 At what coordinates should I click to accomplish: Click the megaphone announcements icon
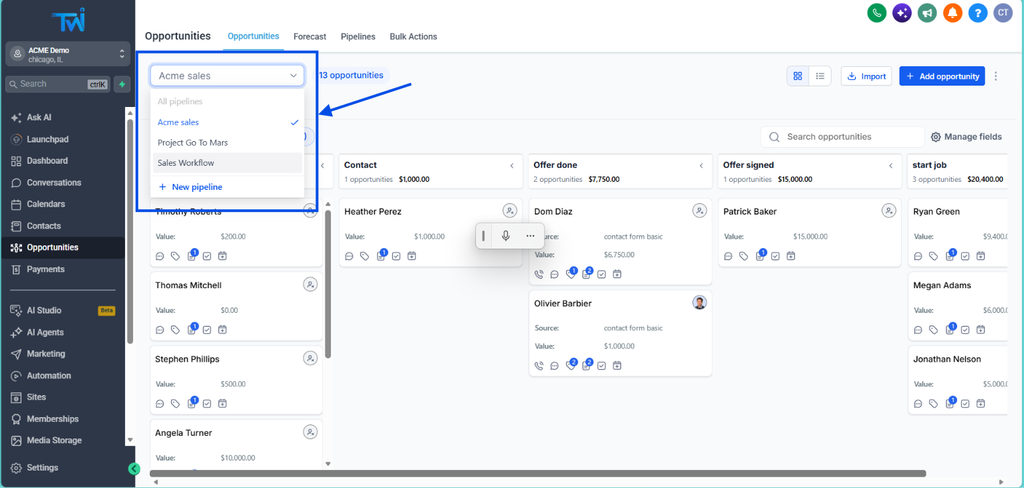tap(927, 12)
